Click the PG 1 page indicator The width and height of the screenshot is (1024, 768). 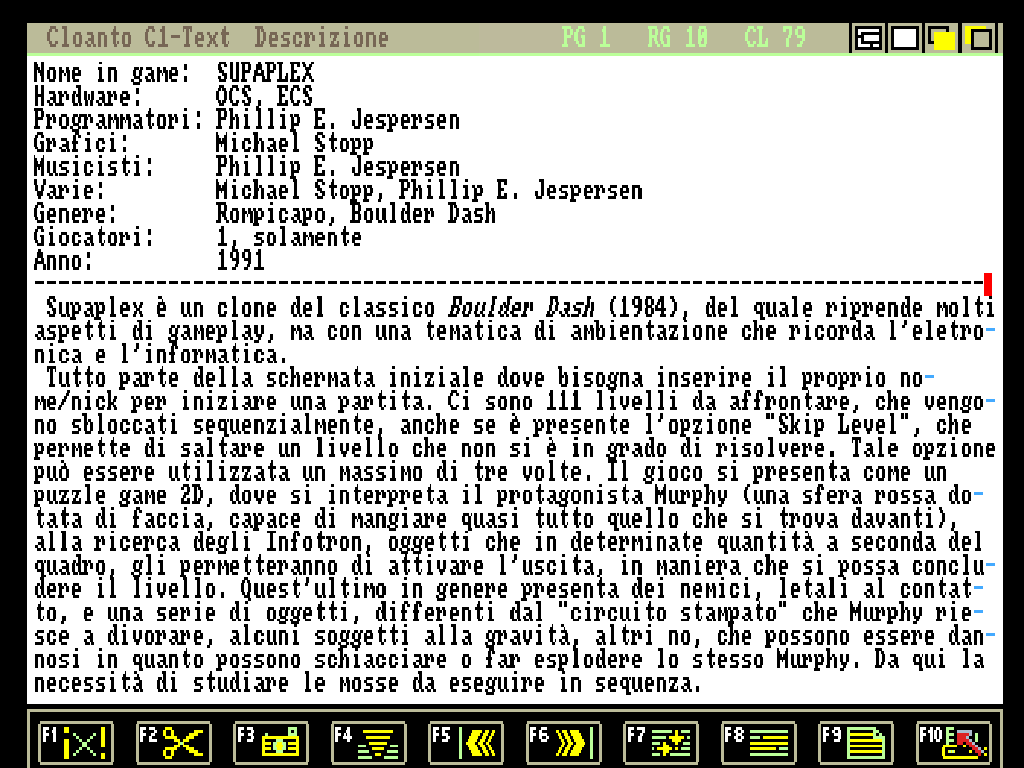586,38
